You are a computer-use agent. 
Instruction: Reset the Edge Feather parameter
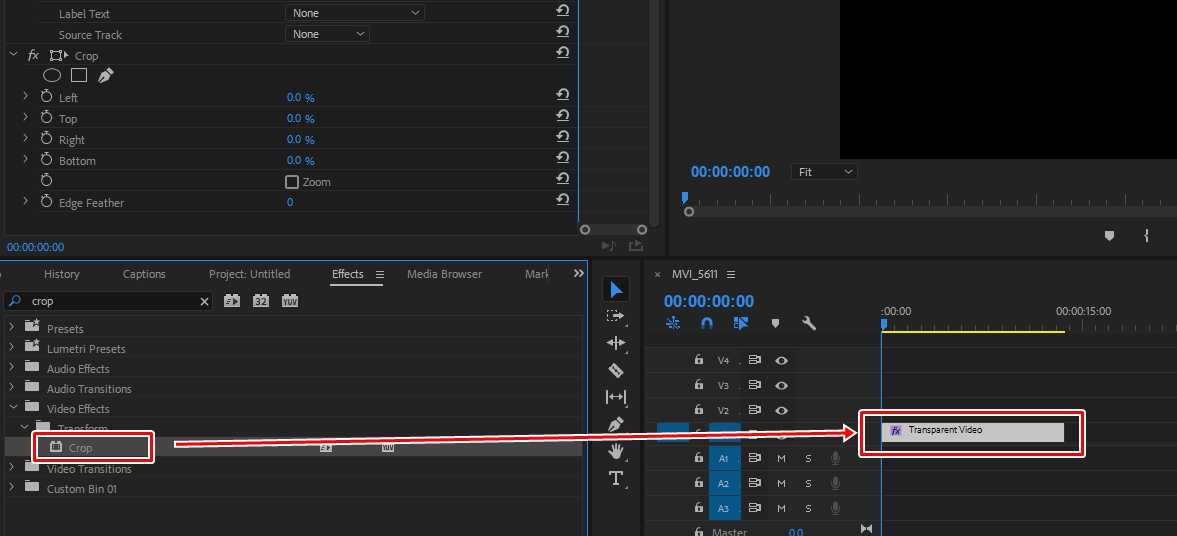[562, 200]
